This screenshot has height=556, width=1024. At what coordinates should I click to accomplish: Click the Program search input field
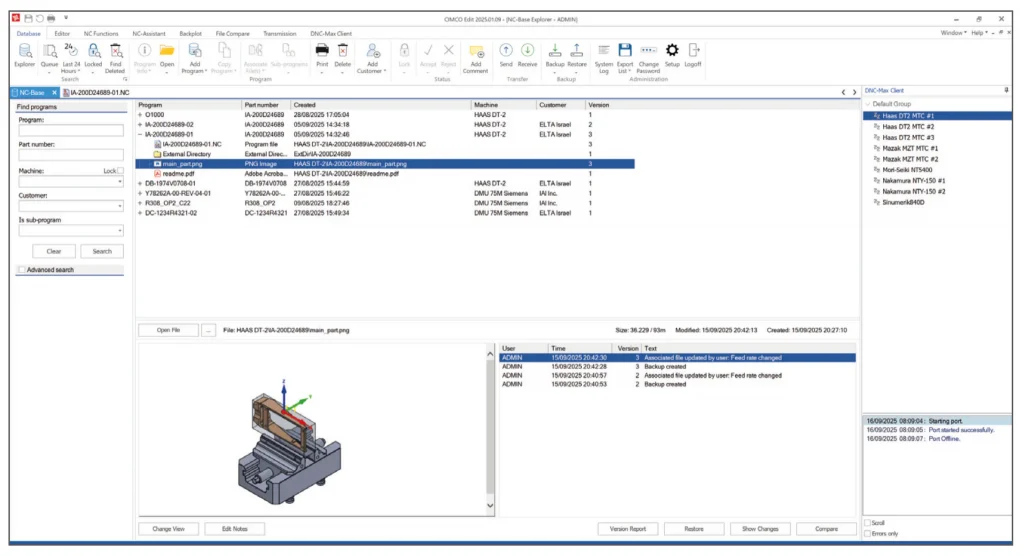pos(69,131)
